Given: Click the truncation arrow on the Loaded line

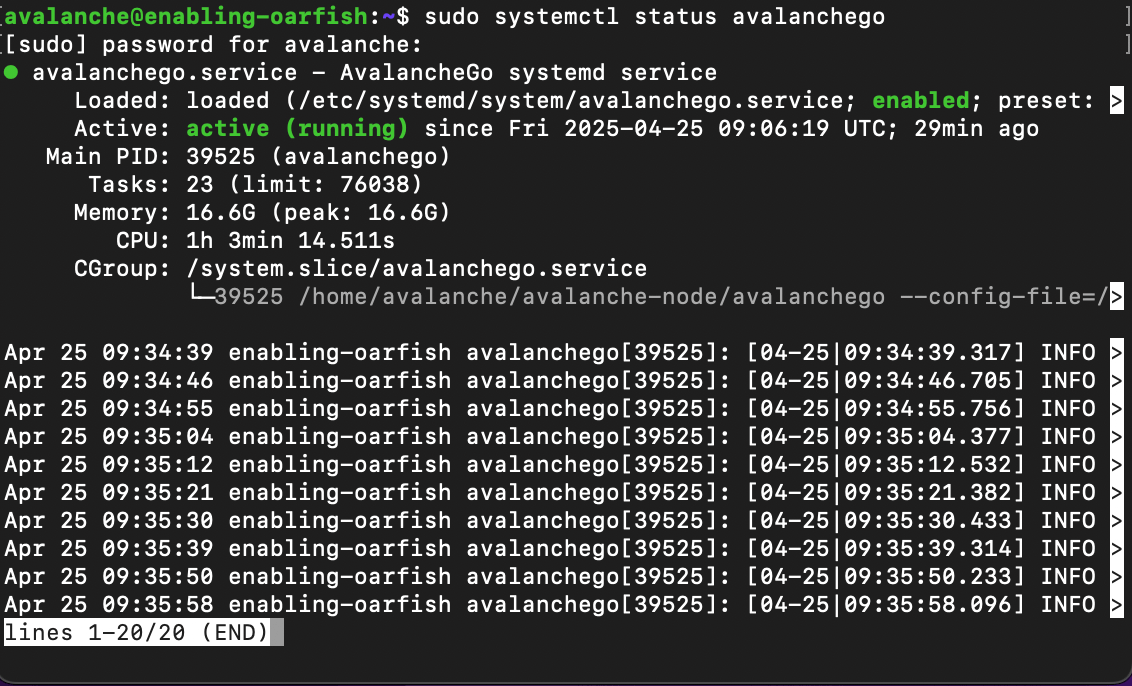Looking at the screenshot, I should point(1117,101).
